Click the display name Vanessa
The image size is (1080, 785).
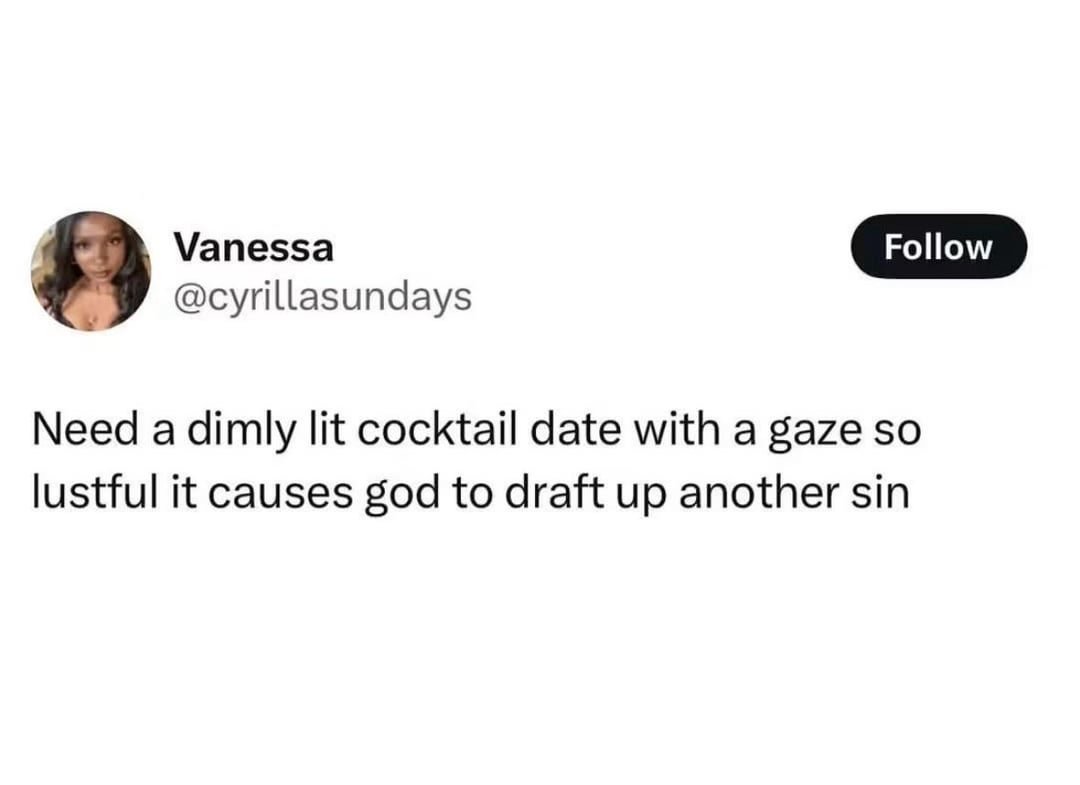coord(253,247)
